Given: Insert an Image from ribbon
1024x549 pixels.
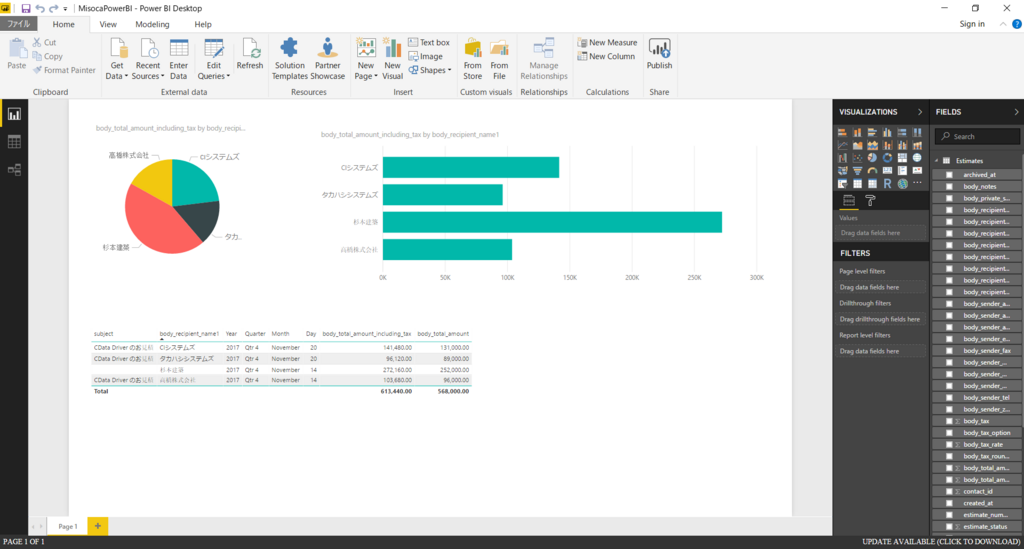Looking at the screenshot, I should pos(425,56).
